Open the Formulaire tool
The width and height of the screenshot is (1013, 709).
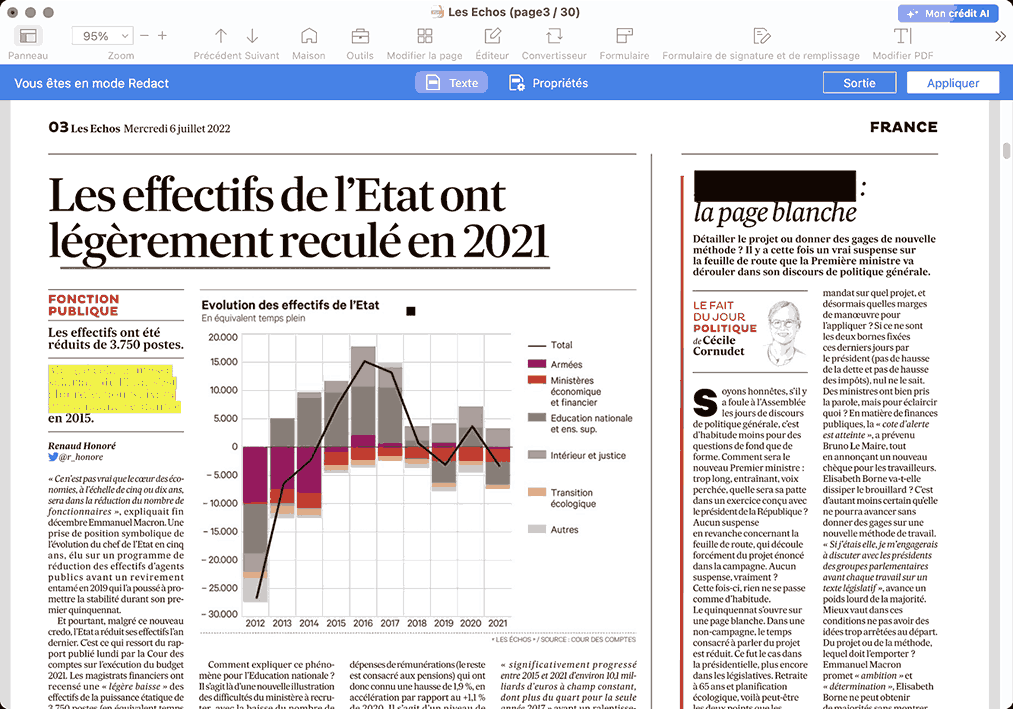point(624,36)
